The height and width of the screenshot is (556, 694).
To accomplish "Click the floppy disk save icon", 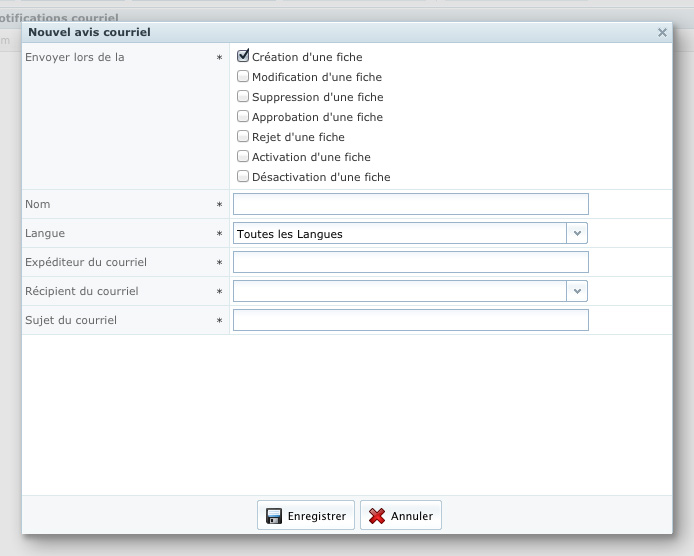I will coord(273,516).
